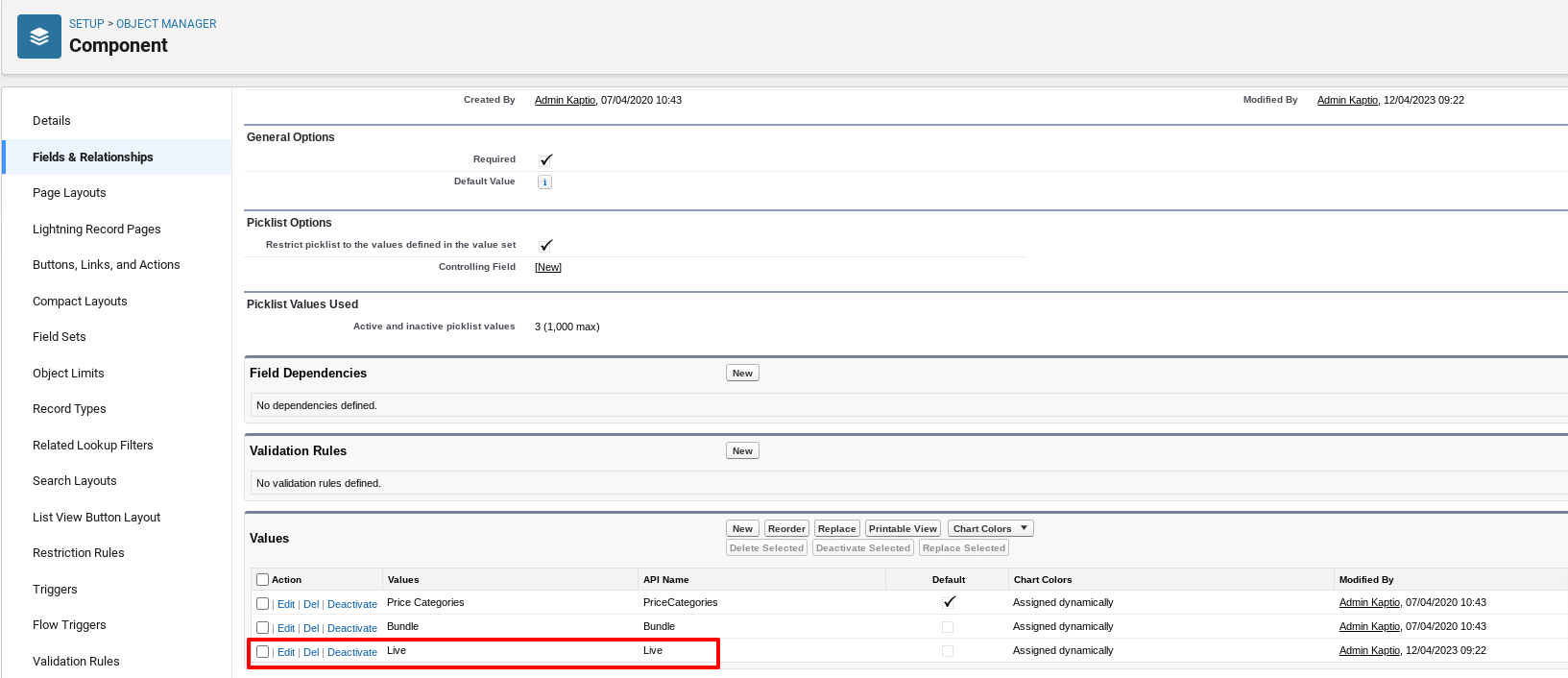The height and width of the screenshot is (678, 1568).
Task: Open Fields & Relationships in sidebar
Action: tap(92, 157)
